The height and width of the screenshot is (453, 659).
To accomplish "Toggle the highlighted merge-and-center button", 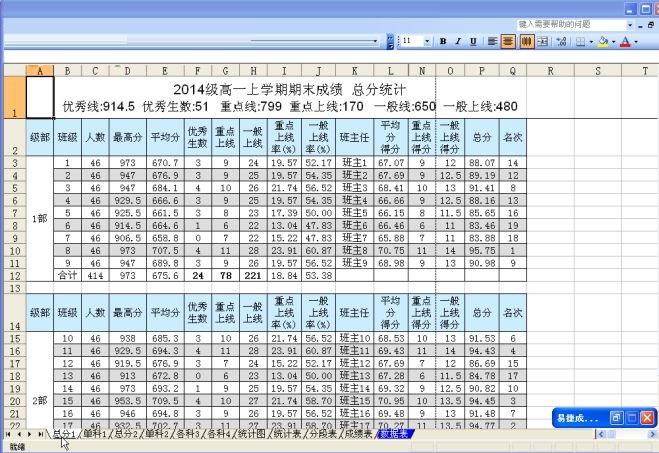I will [x=526, y=42].
